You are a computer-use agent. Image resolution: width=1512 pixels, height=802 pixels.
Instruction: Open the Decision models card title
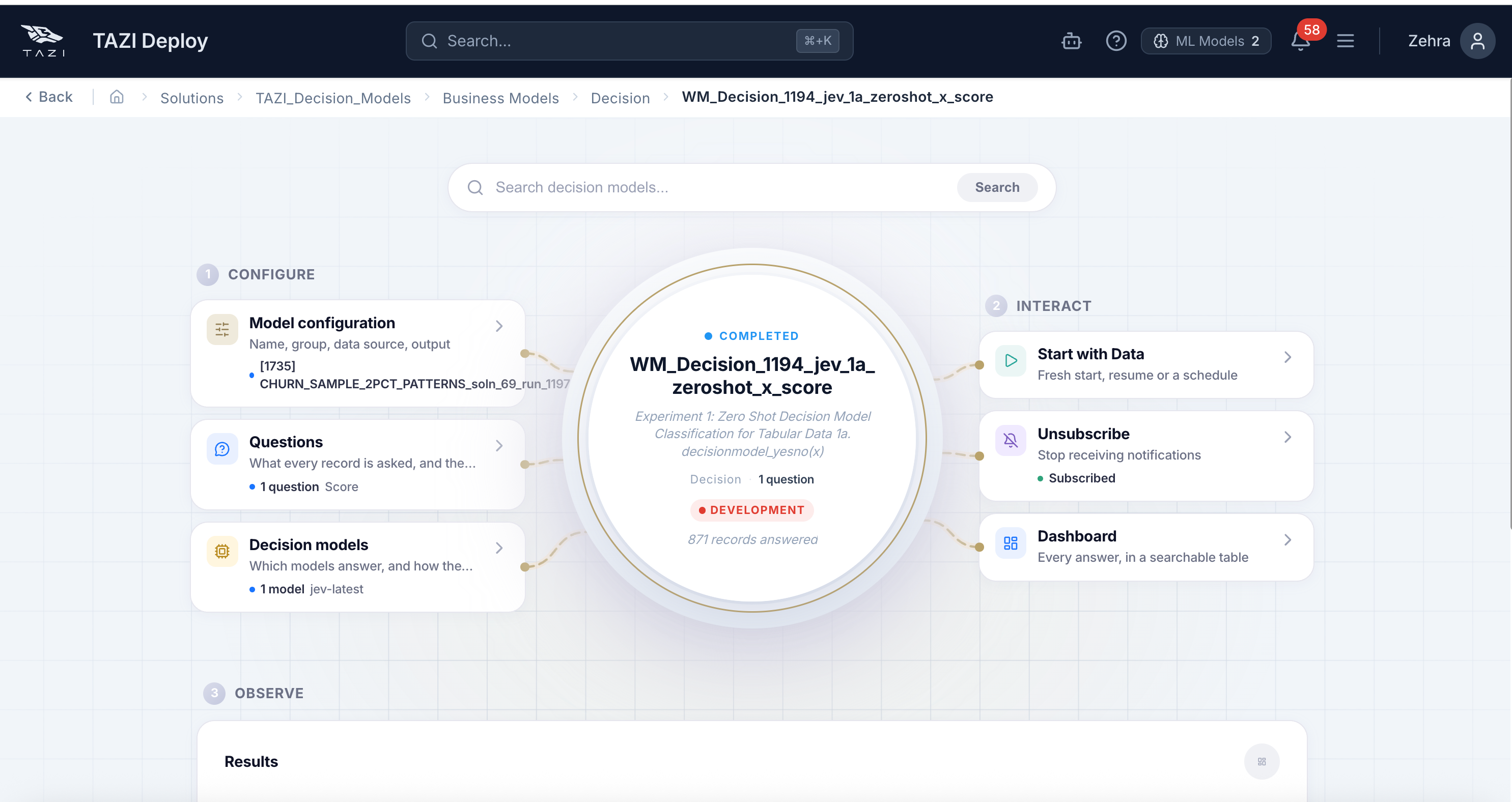click(309, 545)
